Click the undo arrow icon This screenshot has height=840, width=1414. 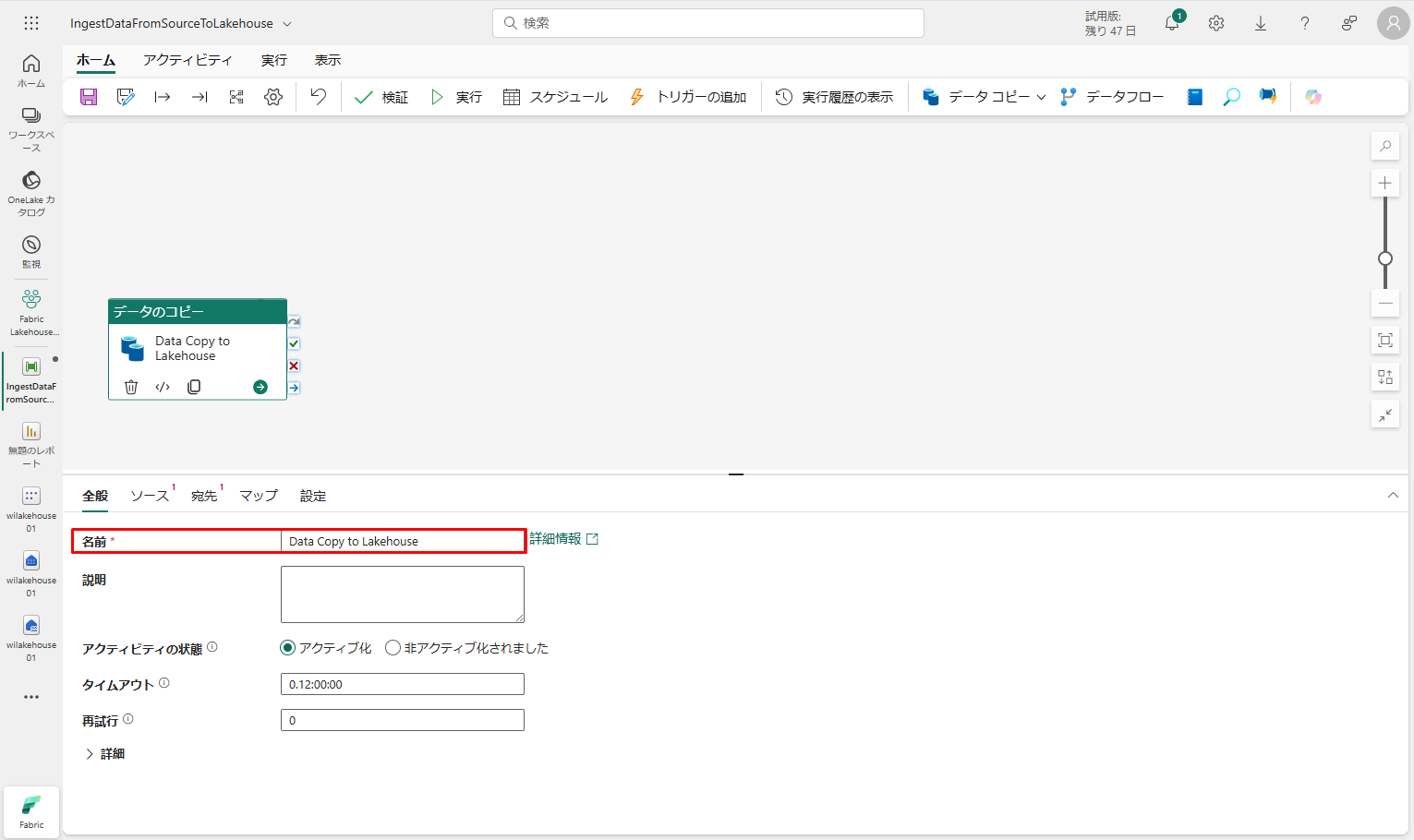coord(318,97)
